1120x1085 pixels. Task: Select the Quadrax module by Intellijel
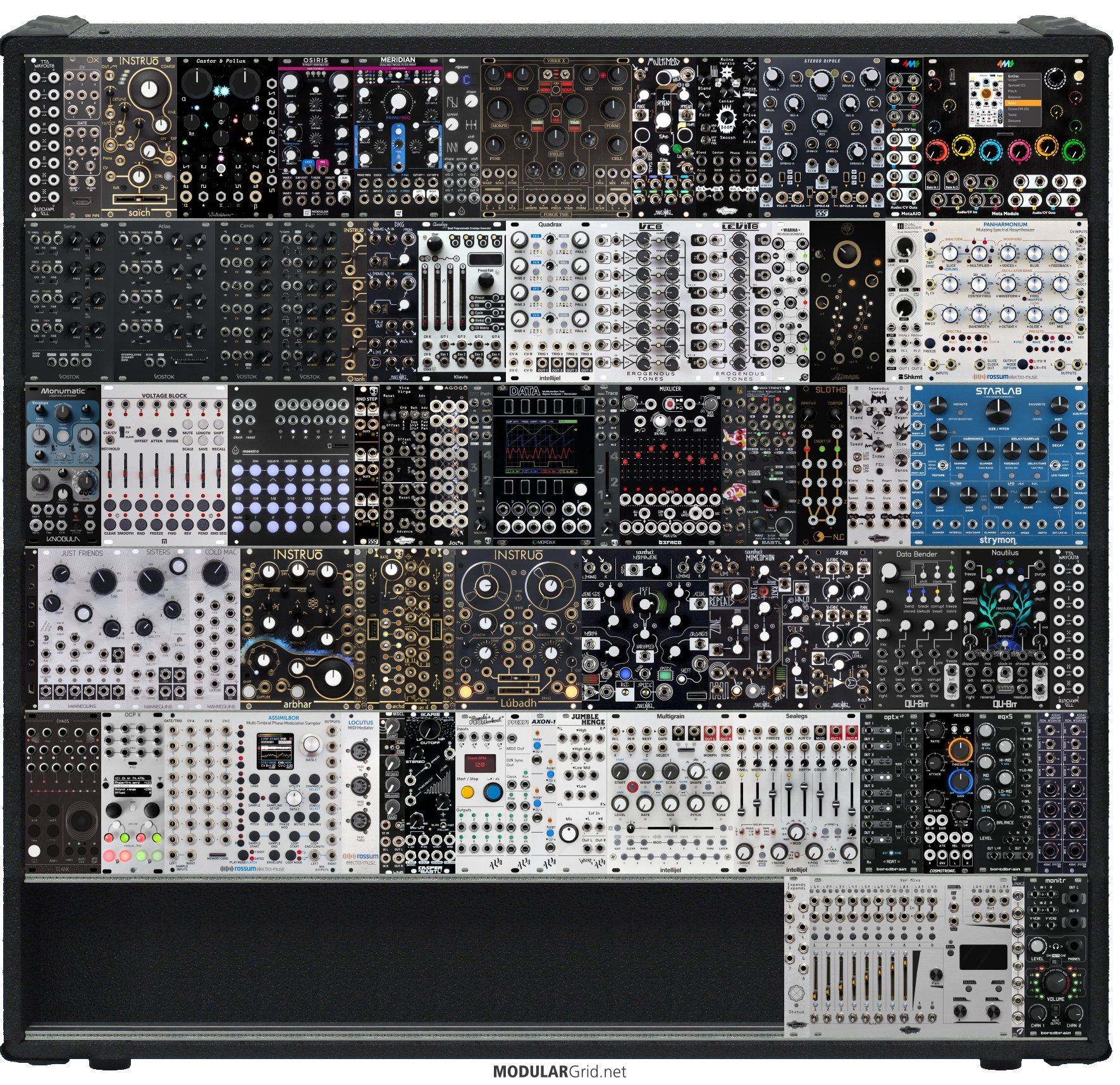pyautogui.click(x=550, y=301)
